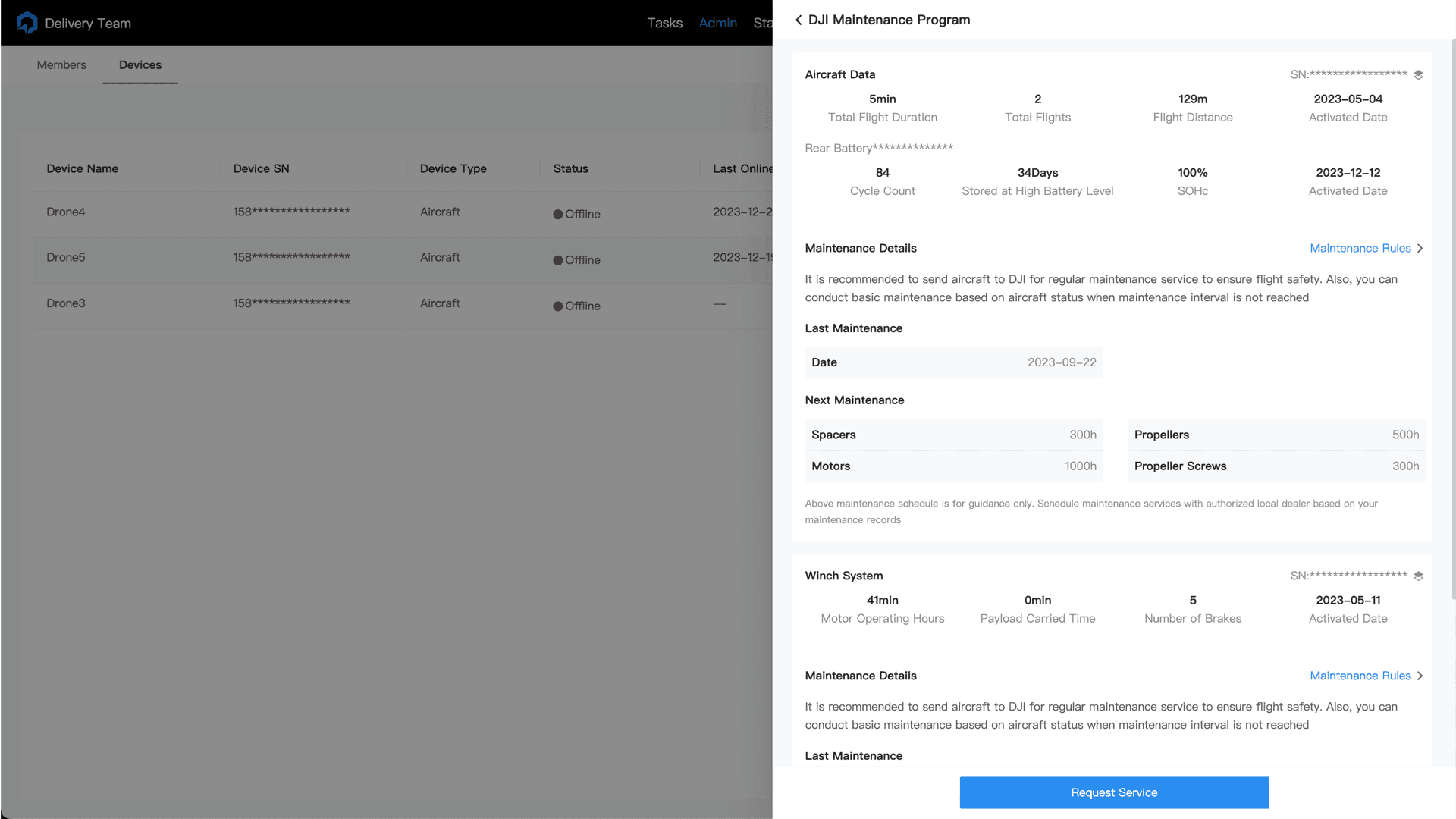Open the Aircraft Maintenance Rules link
This screenshot has width=1456, height=819.
click(x=1360, y=249)
